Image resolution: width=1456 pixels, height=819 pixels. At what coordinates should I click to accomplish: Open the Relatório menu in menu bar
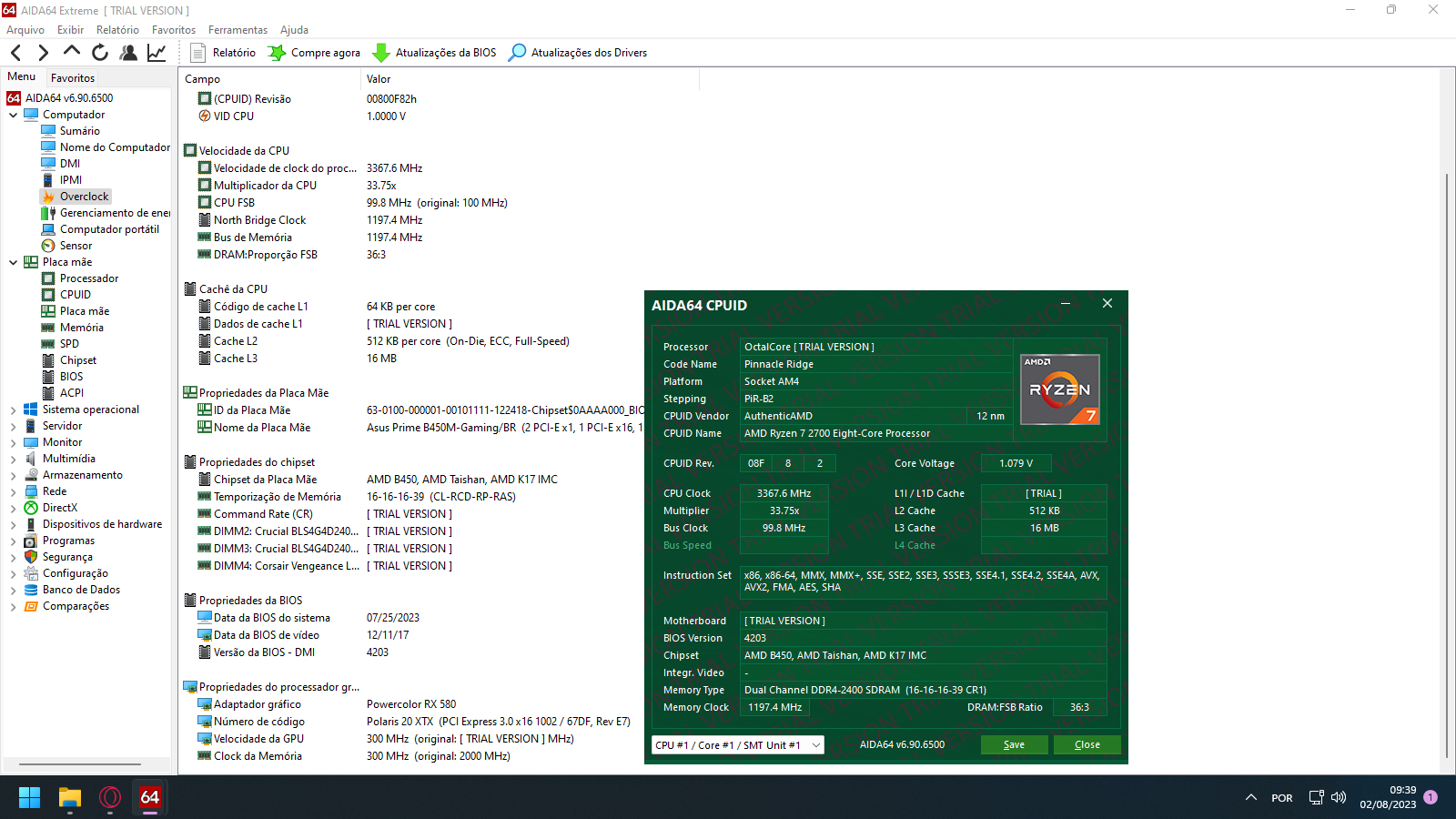(x=117, y=30)
